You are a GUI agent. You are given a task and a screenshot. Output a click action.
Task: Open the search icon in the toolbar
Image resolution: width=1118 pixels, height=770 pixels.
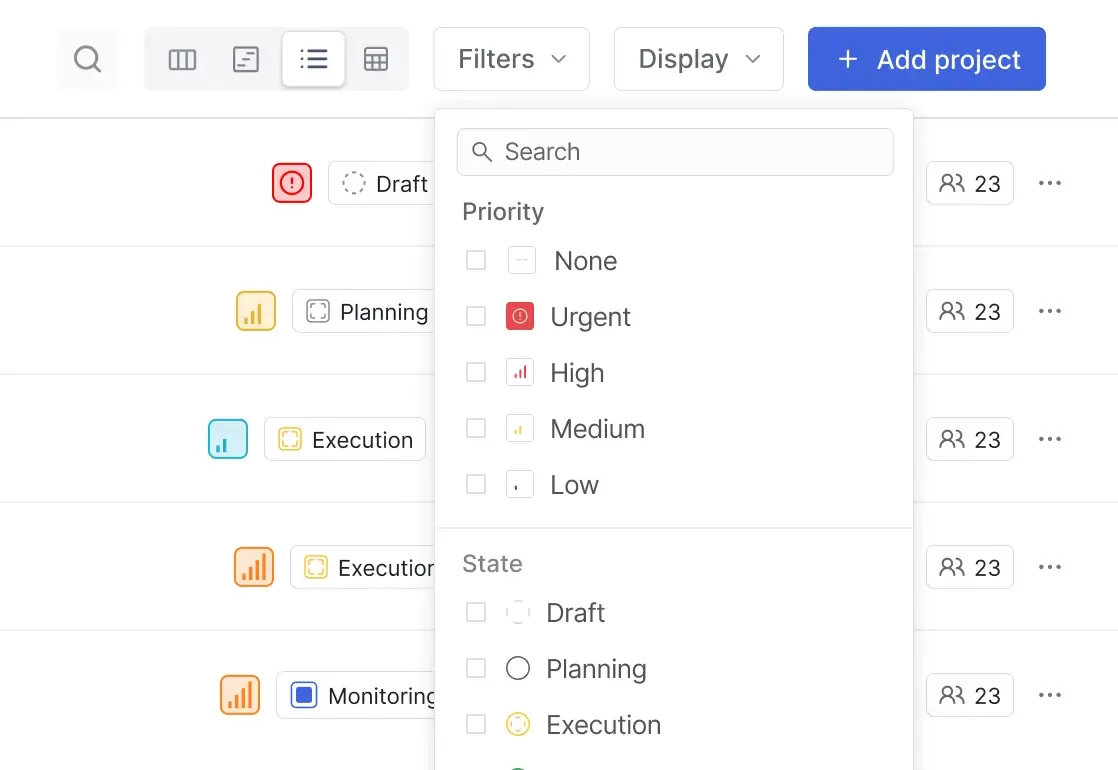87,59
